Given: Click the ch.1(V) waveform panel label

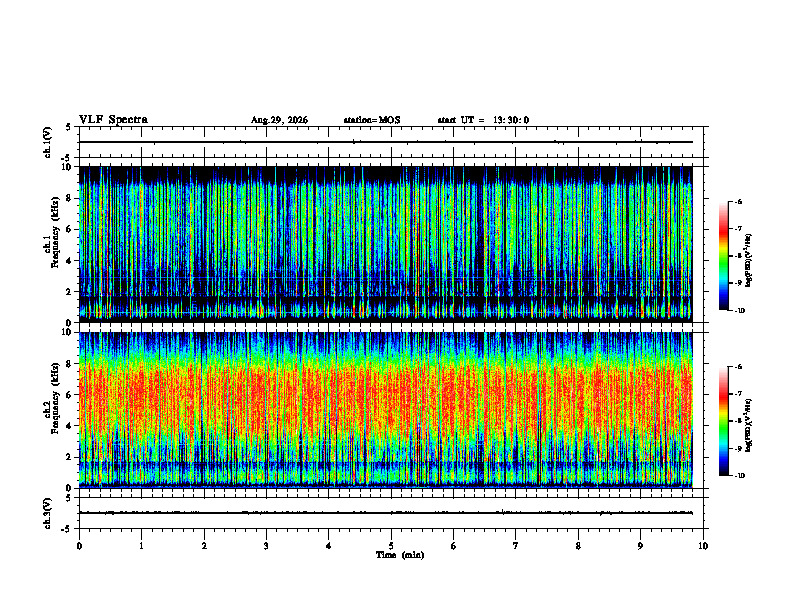Looking at the screenshot, I should click(47, 142).
